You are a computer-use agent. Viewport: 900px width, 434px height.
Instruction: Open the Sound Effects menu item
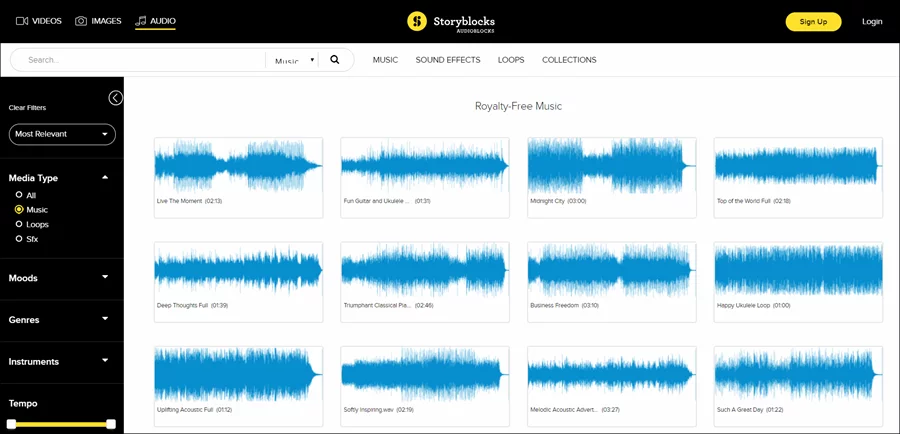coord(448,60)
